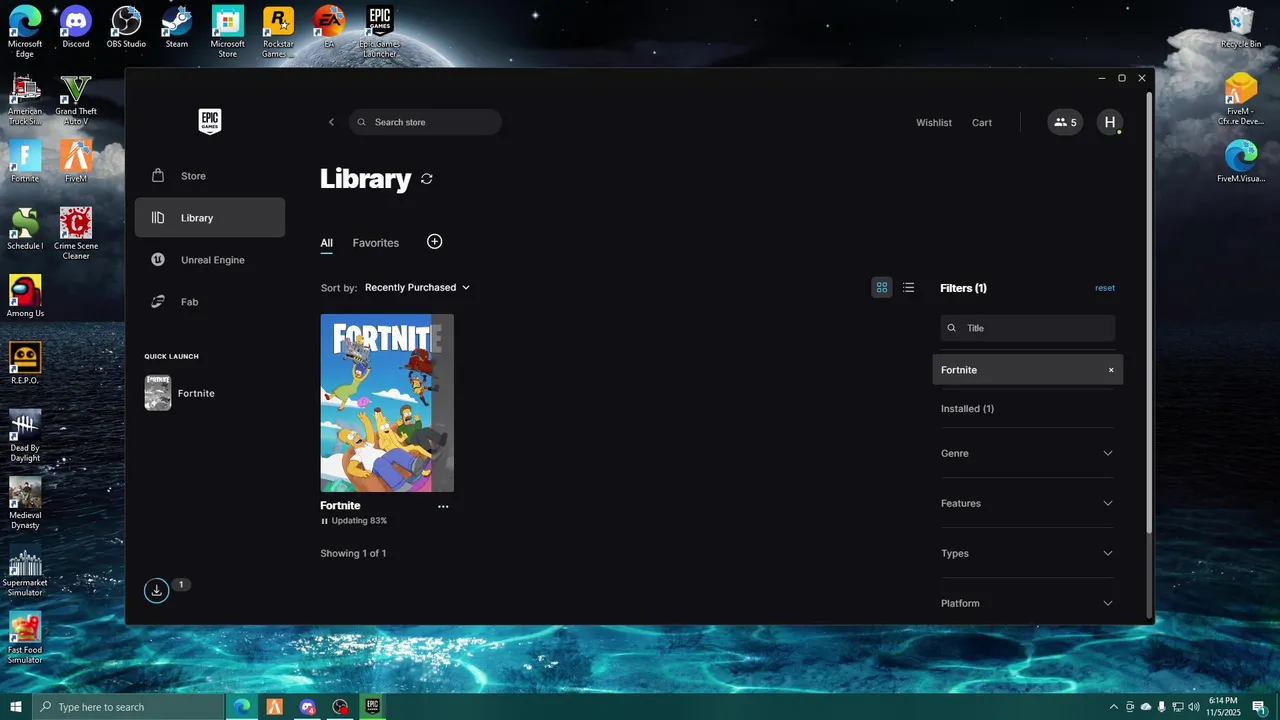1280x720 pixels.
Task: Switch to list view
Action: point(908,288)
